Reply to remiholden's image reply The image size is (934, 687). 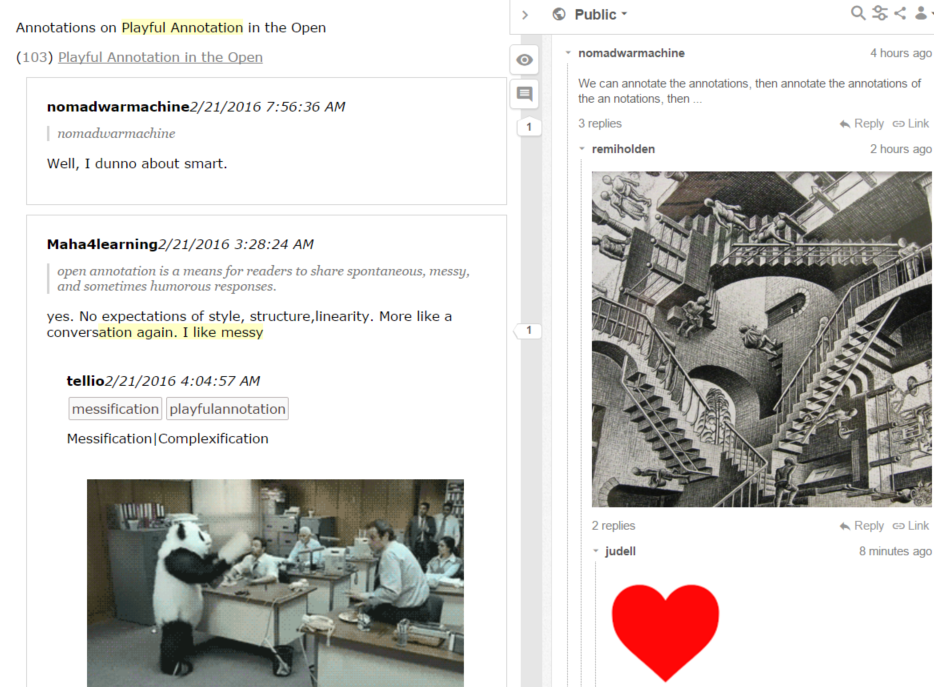(861, 526)
